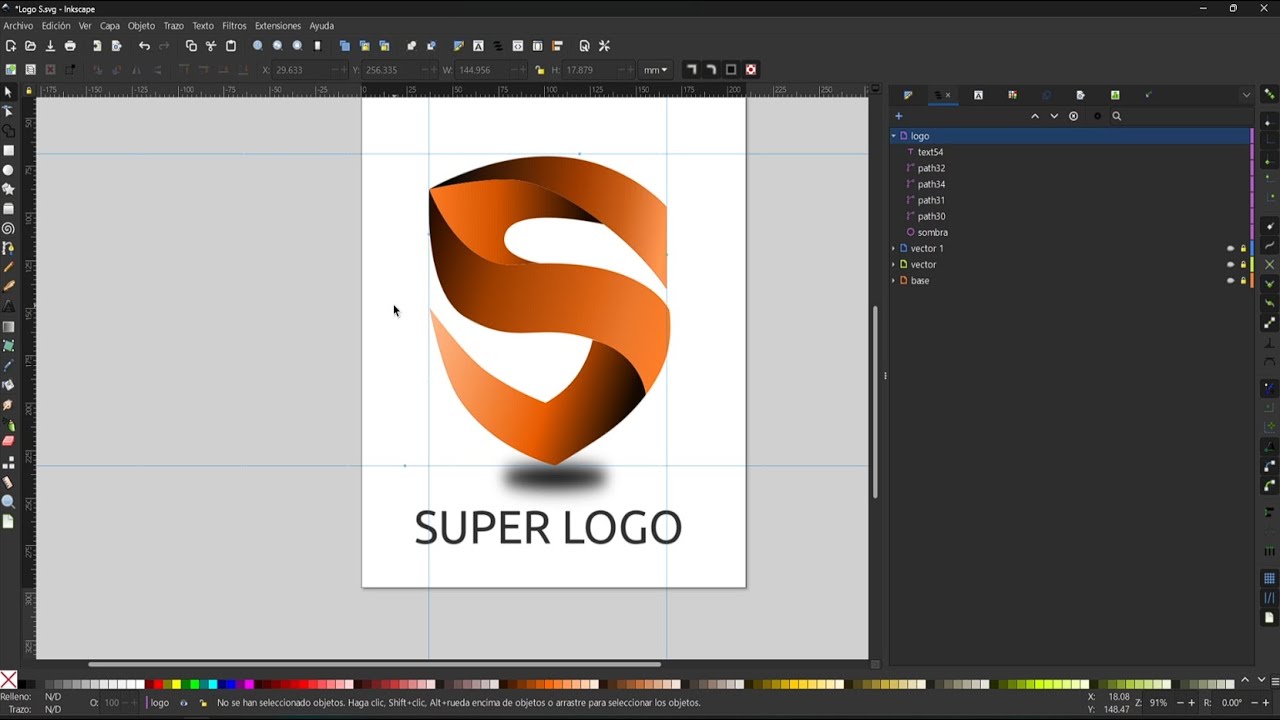The width and height of the screenshot is (1280, 720).
Task: Open a file with folder icon
Action: coord(30,46)
